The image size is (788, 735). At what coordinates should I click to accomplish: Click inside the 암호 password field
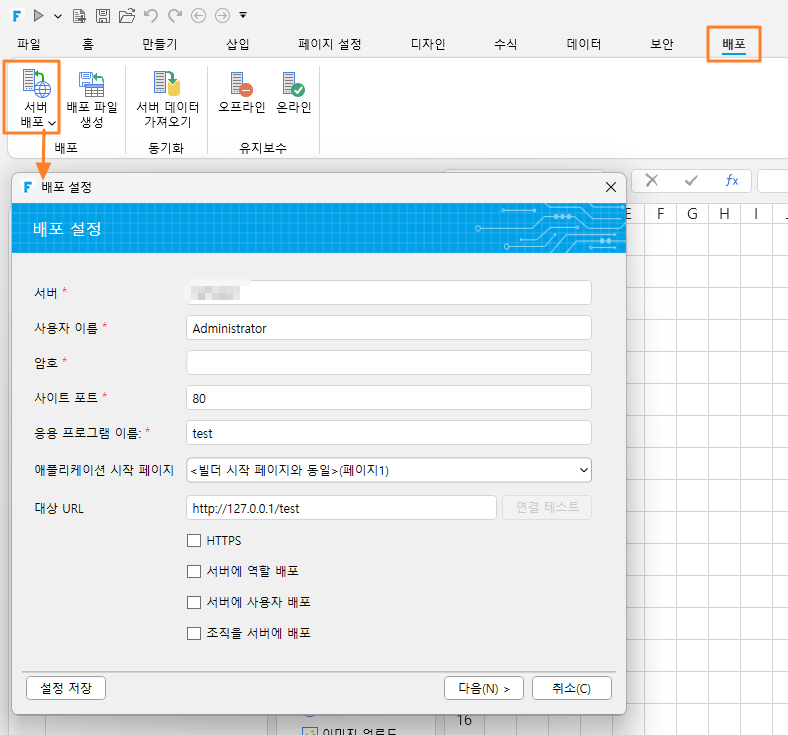click(x=388, y=363)
